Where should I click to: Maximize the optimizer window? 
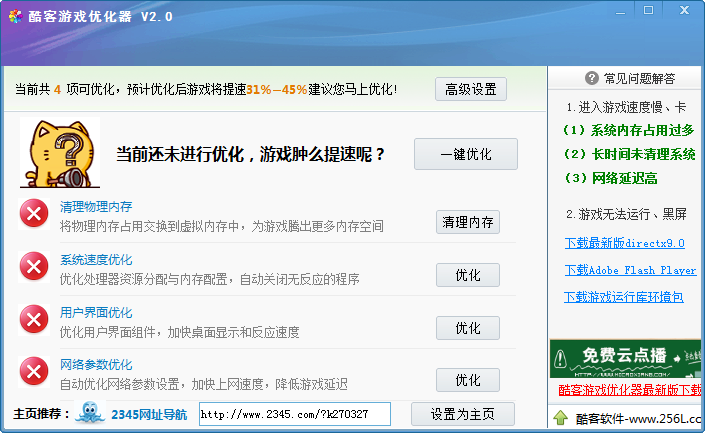648,10
